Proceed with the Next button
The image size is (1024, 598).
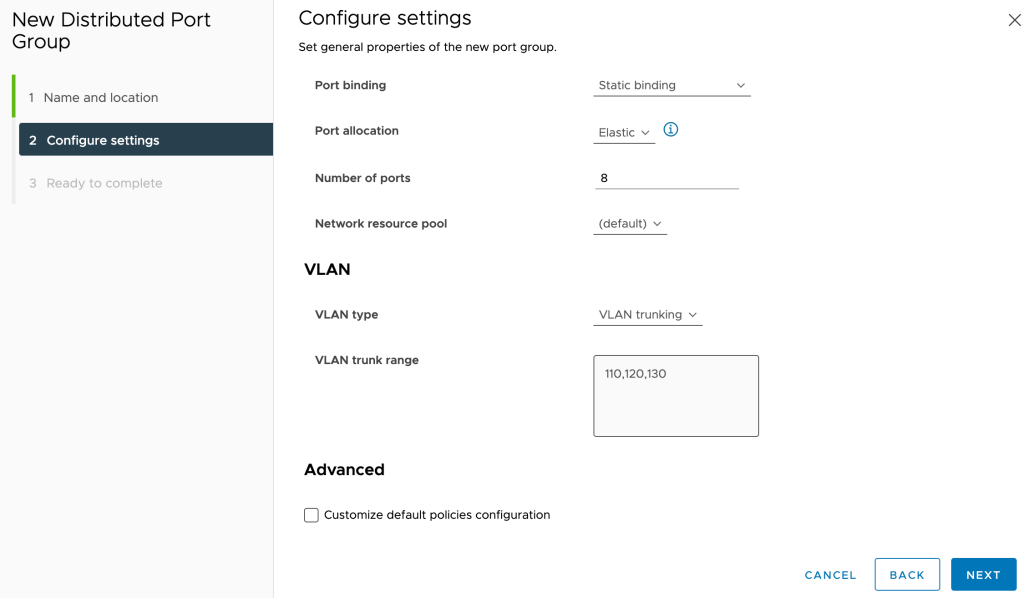point(983,575)
